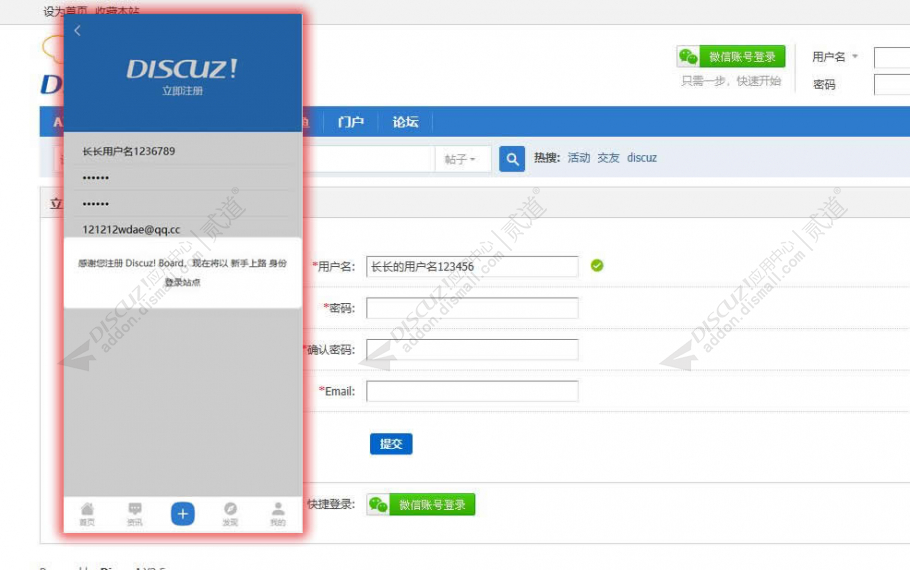Tap the back arrow in mobile overlay
This screenshot has height=570, width=910.
78,30
